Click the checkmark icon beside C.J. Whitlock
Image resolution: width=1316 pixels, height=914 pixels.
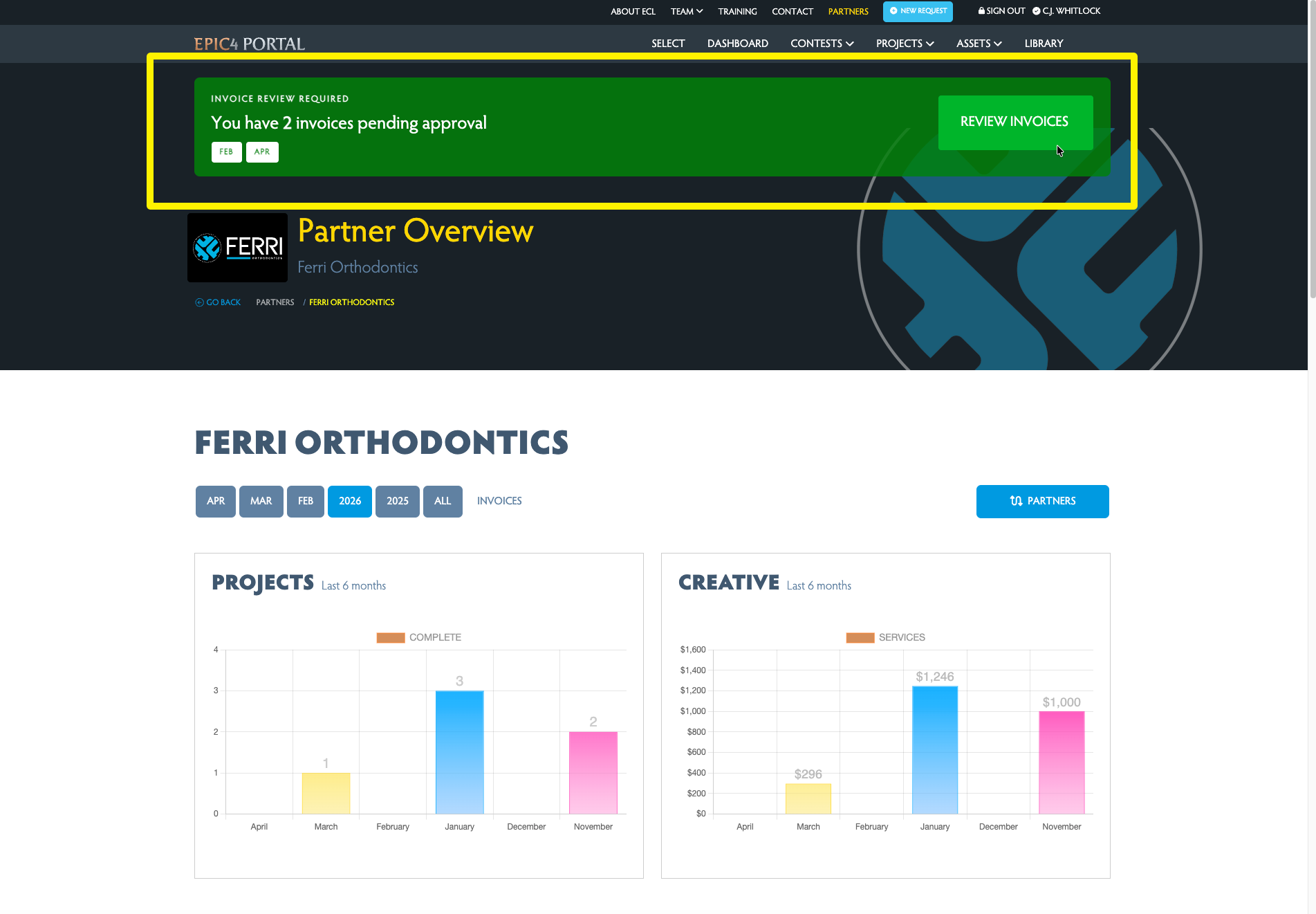pyautogui.click(x=1037, y=11)
